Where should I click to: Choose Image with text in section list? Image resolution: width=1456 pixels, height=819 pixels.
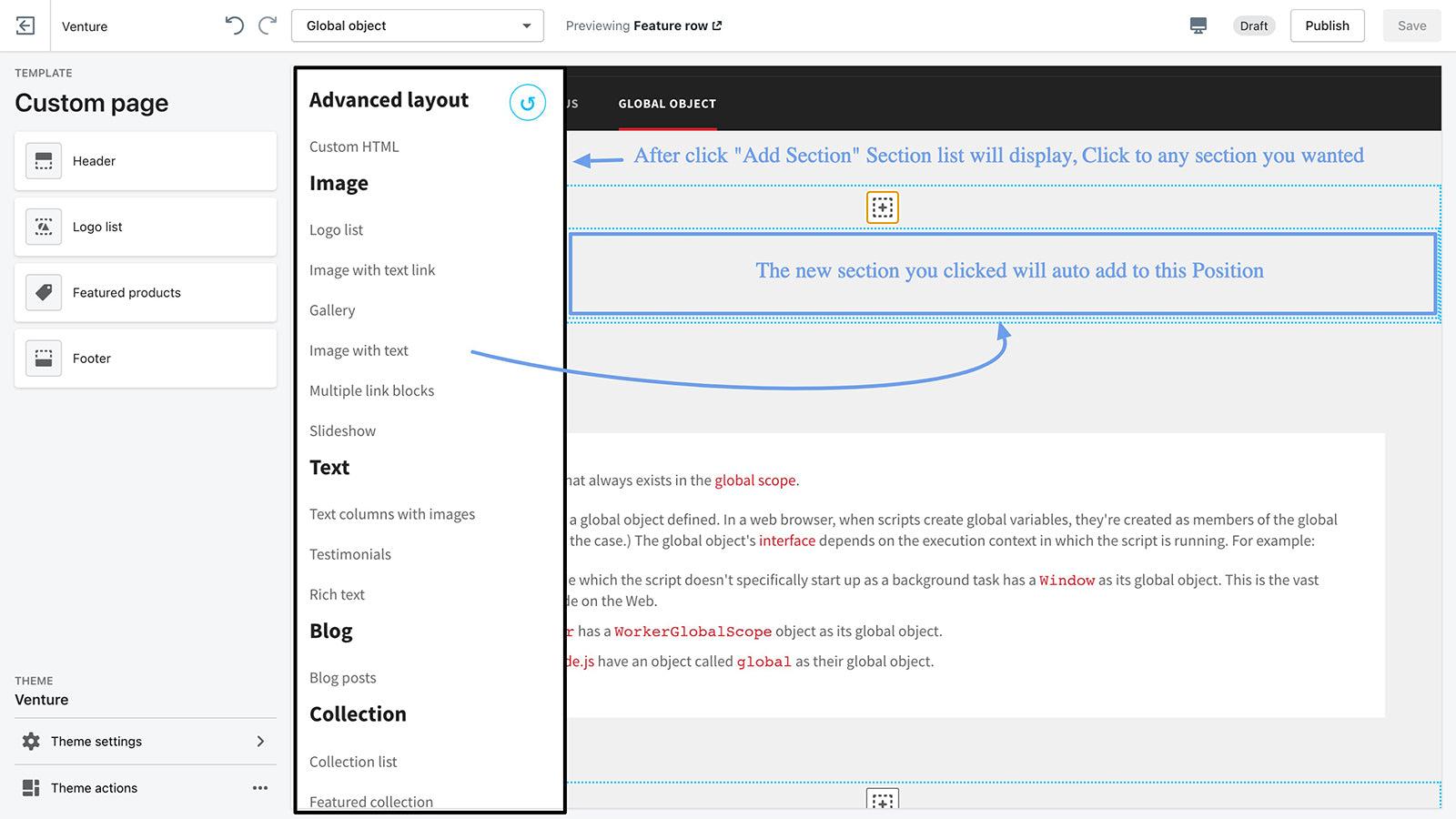(359, 350)
